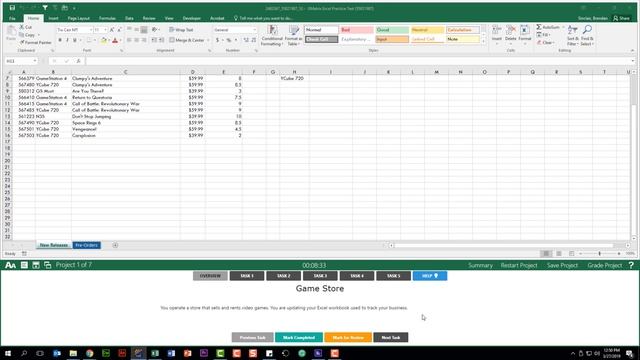
Task: Expand the formula bar
Action: (x=633, y=61)
